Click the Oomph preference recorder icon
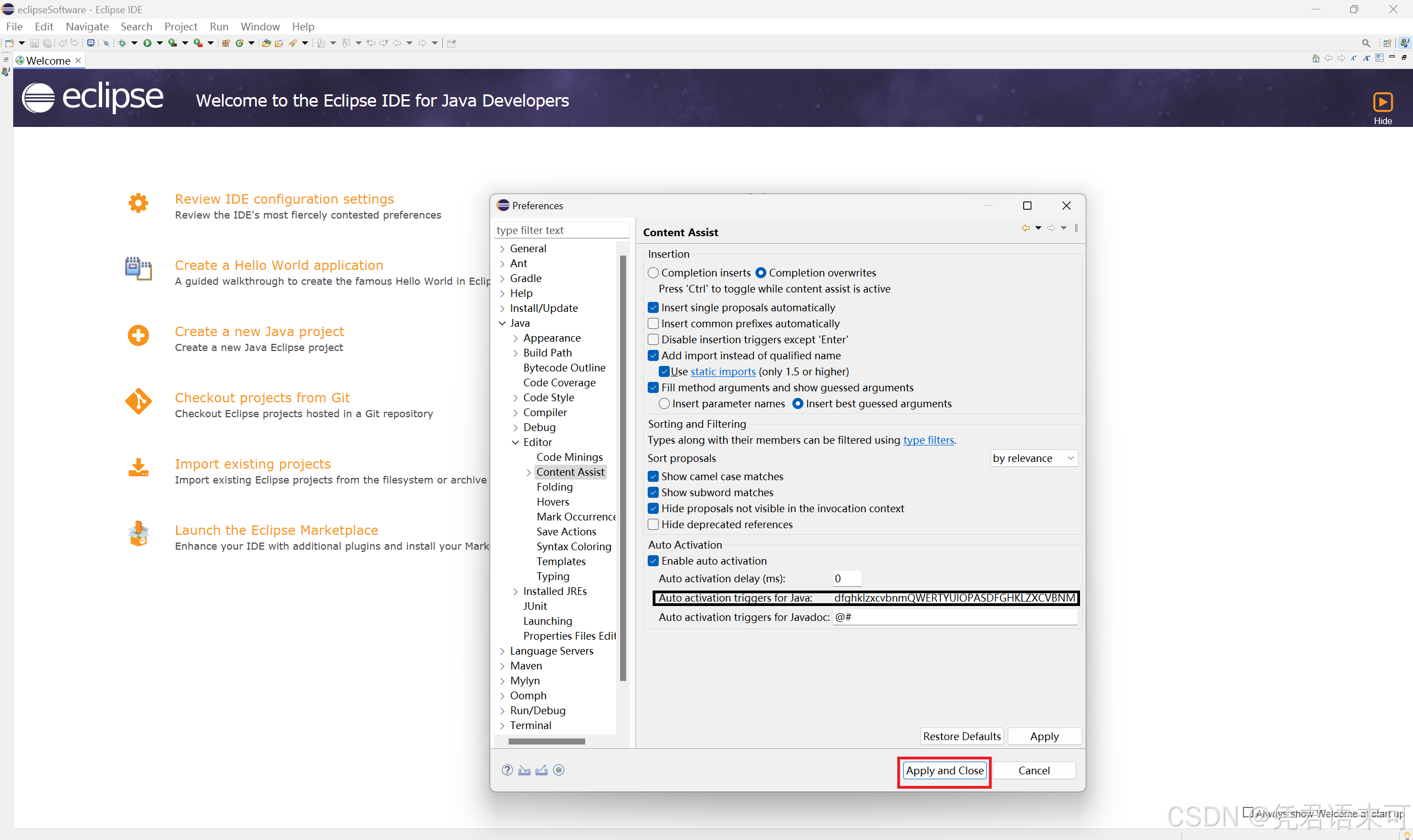Screen dimensions: 1413x840 [559, 770]
